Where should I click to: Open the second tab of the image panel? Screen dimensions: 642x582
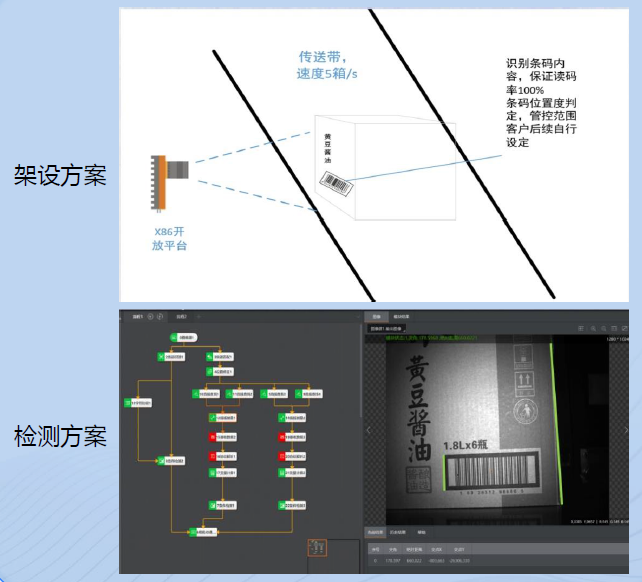[401, 316]
